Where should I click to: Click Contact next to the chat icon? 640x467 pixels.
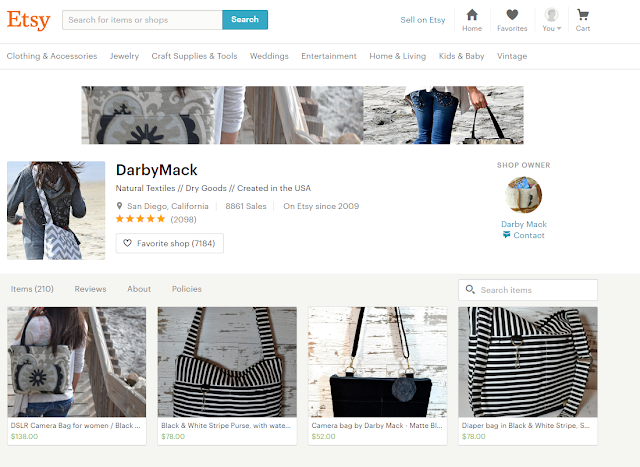pyautogui.click(x=529, y=235)
